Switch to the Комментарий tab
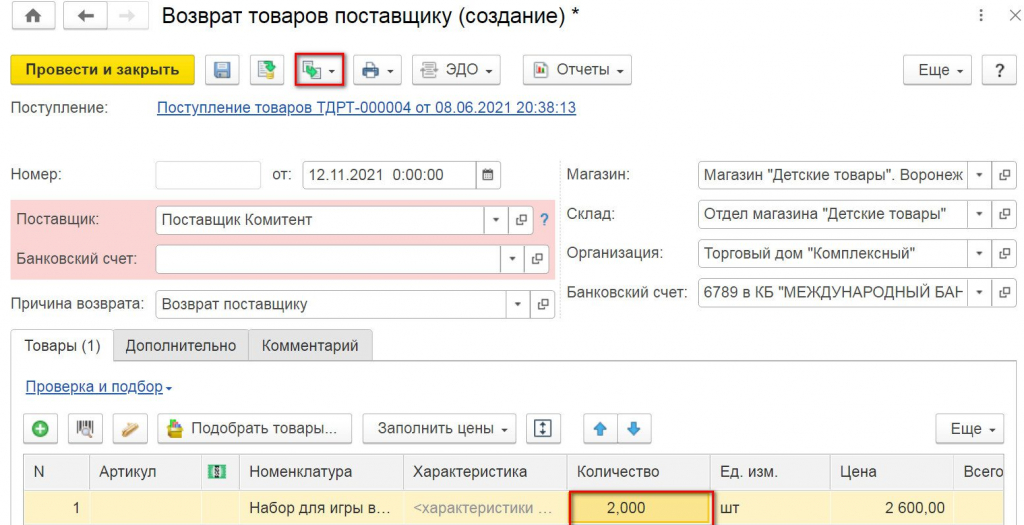Image resolution: width=1024 pixels, height=525 pixels. click(x=310, y=345)
